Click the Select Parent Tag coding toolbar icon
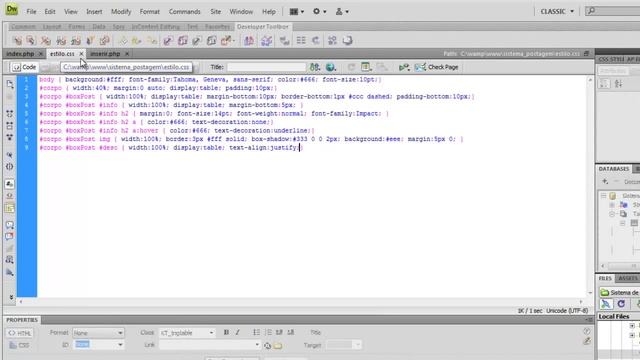Viewport: 640px width, 360px height. coord(10,155)
